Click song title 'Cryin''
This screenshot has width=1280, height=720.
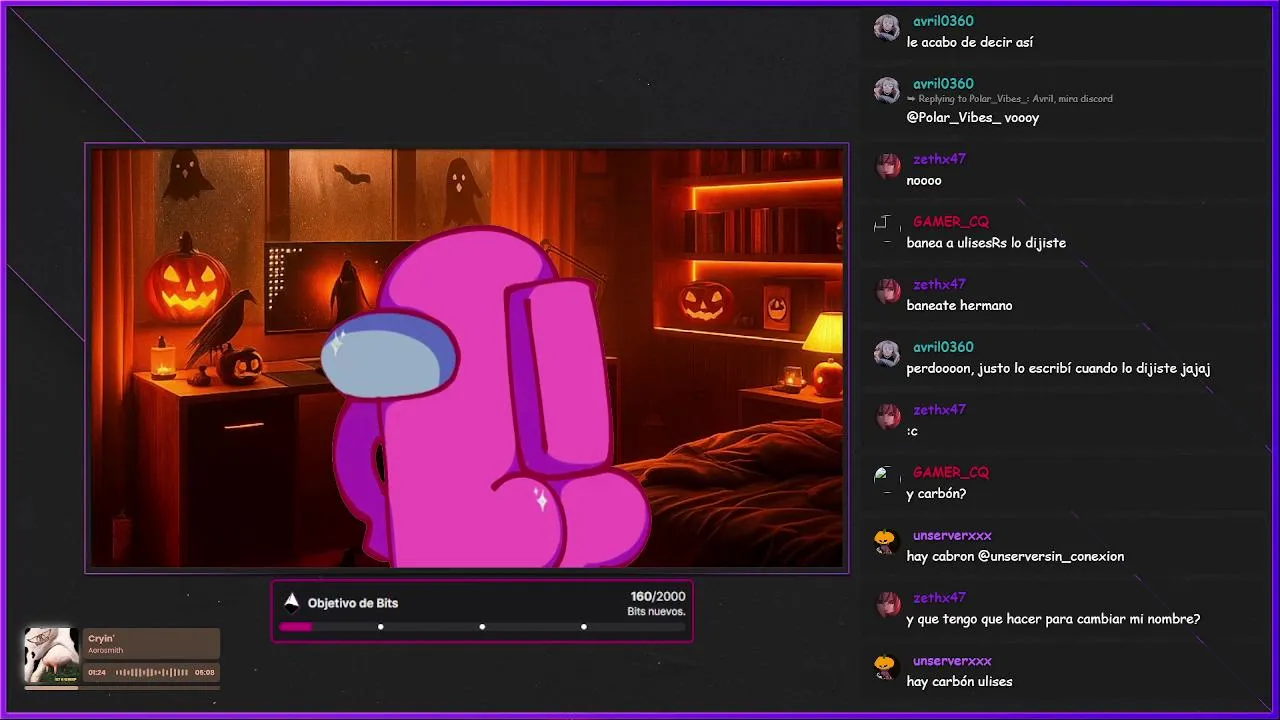pyautogui.click(x=101, y=638)
